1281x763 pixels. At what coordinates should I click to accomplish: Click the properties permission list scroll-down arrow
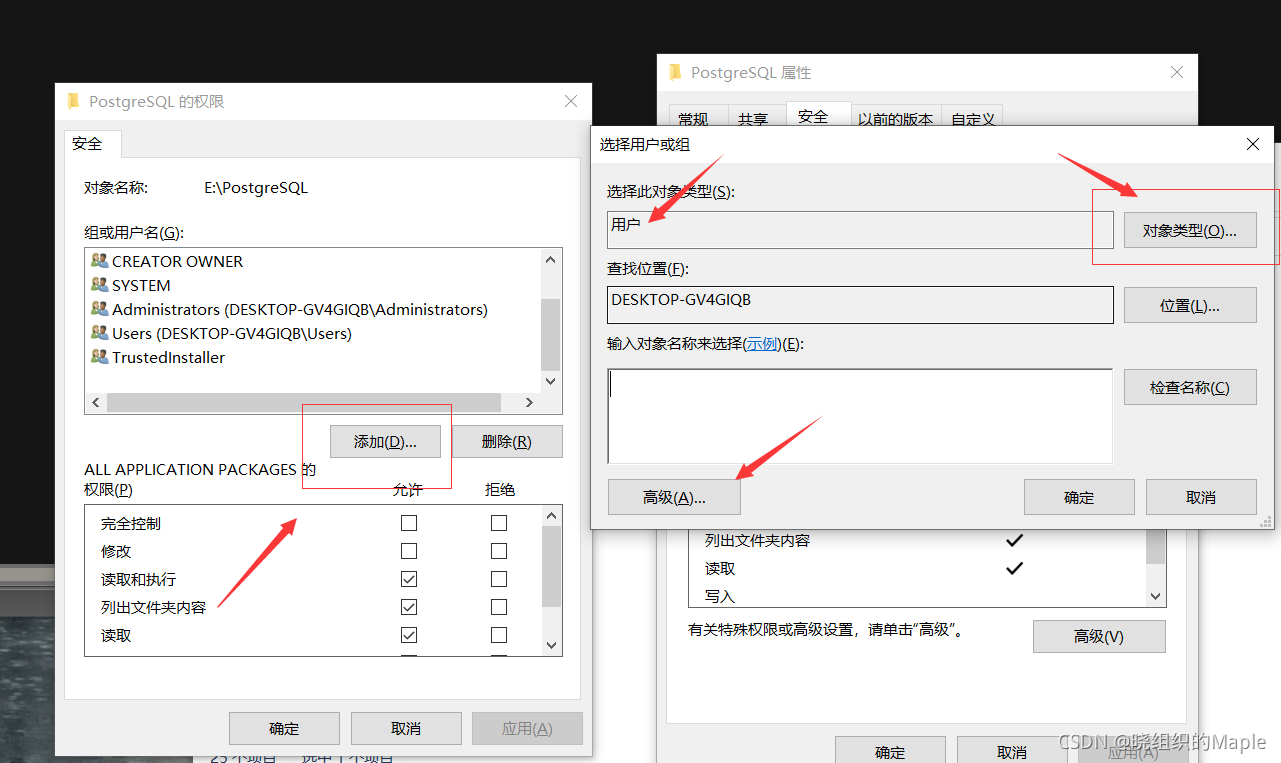pos(1156,596)
